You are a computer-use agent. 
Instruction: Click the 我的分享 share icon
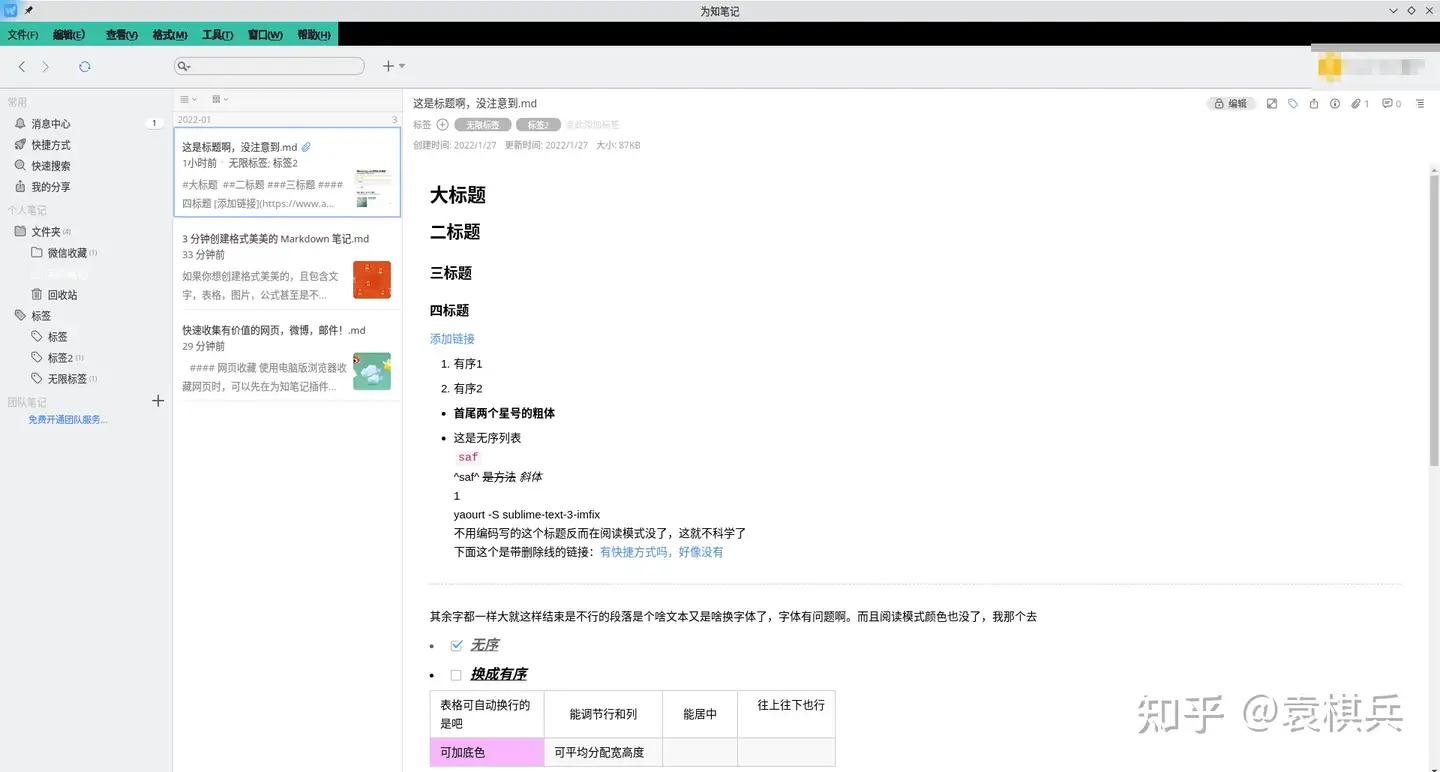click(x=20, y=187)
